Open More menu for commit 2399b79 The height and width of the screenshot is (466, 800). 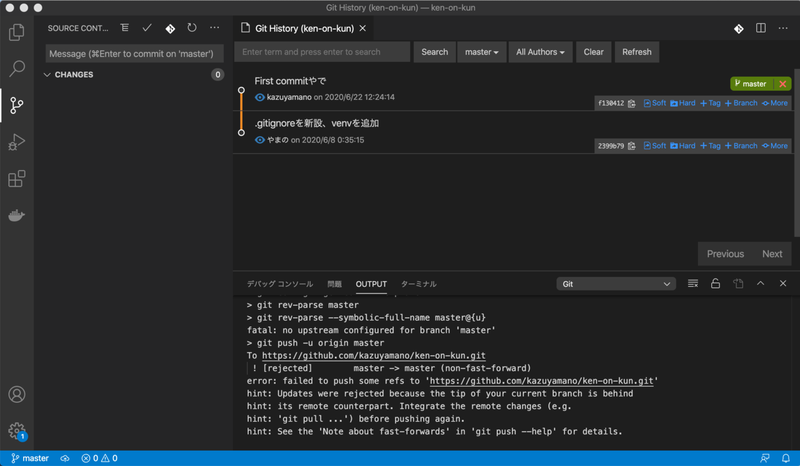click(x=775, y=146)
